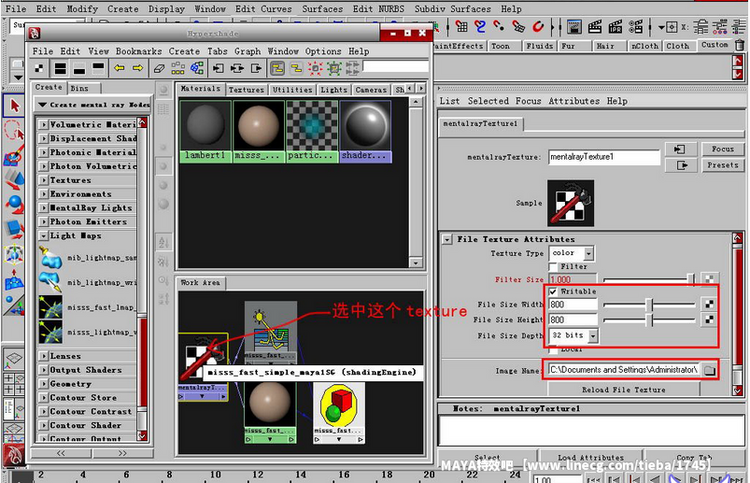Screen dimensions: 750x483
Task: Open Hypershade Graph menu
Action: (247, 51)
